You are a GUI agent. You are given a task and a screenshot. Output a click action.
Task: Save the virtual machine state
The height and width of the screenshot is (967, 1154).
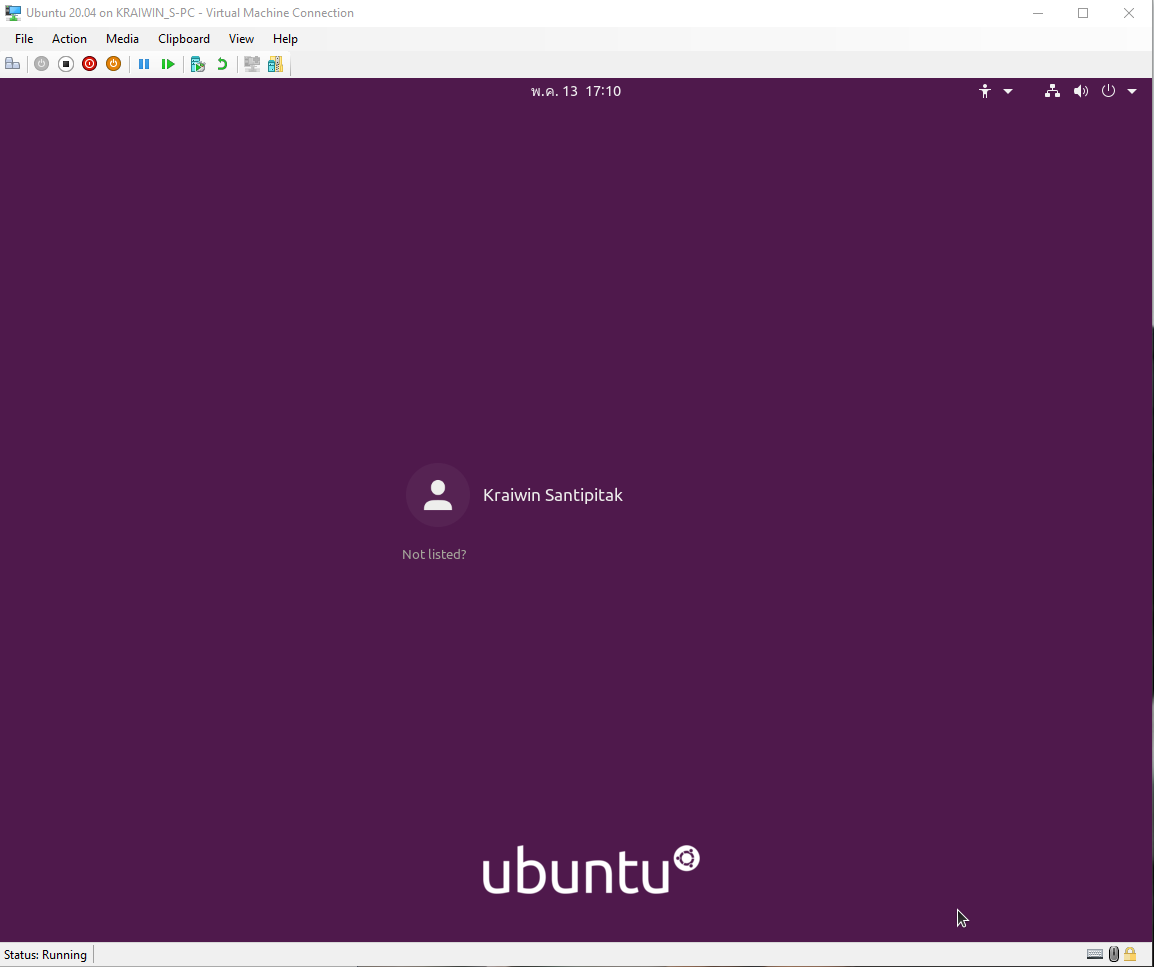click(x=113, y=63)
